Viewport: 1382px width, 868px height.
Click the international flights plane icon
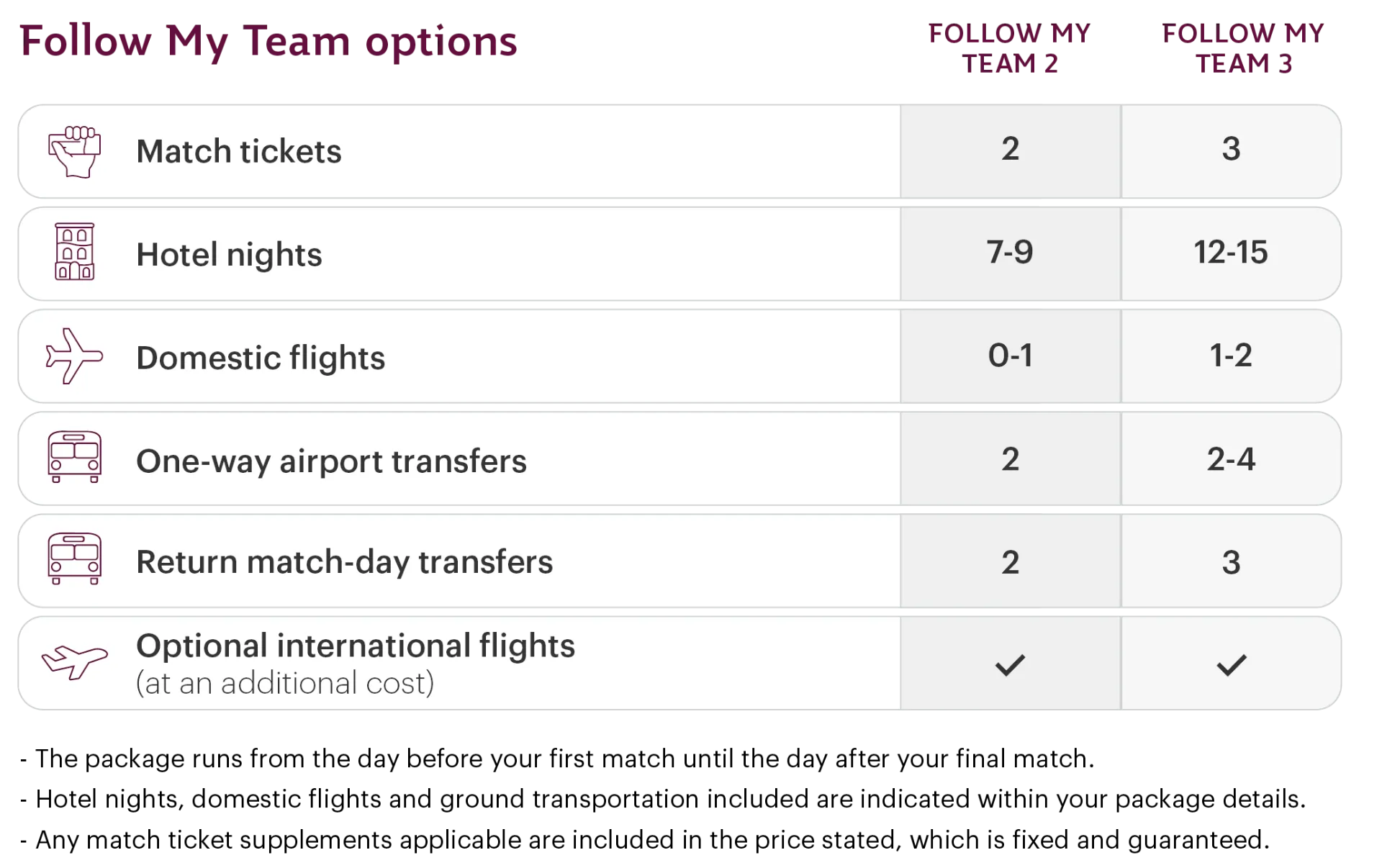click(x=74, y=661)
